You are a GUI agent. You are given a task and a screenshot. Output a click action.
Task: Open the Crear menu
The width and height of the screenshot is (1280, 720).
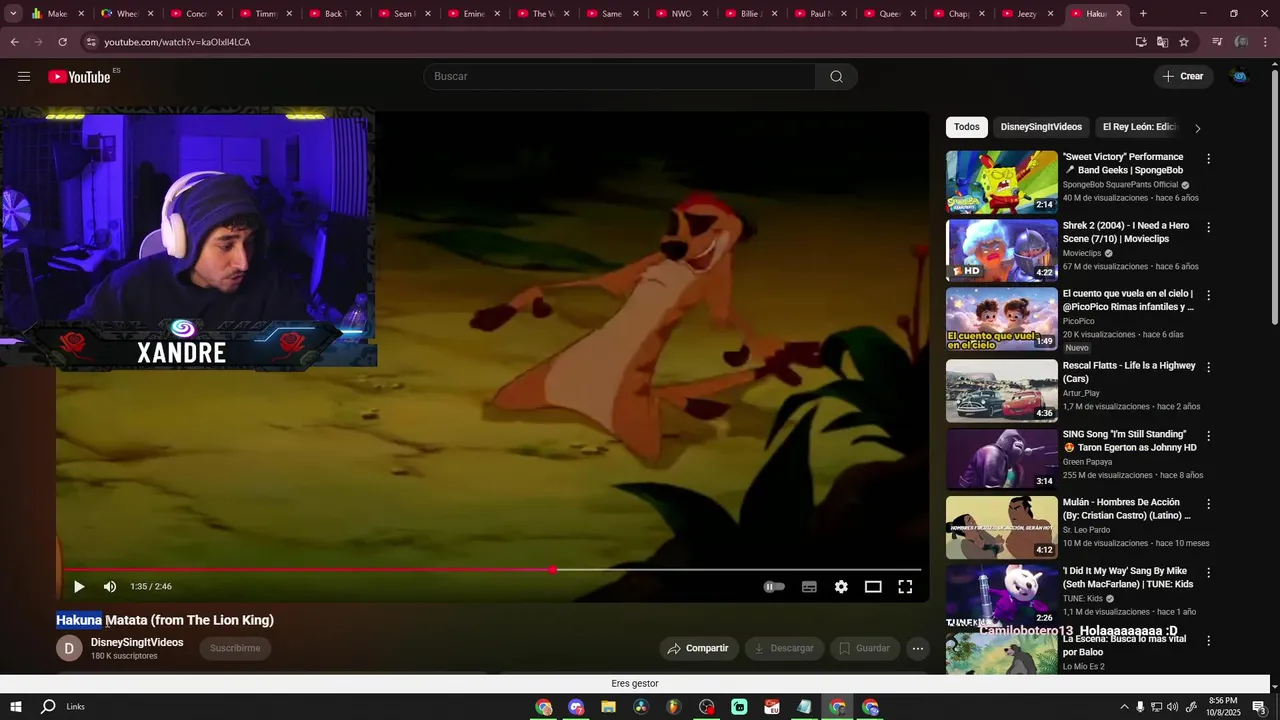1184,76
